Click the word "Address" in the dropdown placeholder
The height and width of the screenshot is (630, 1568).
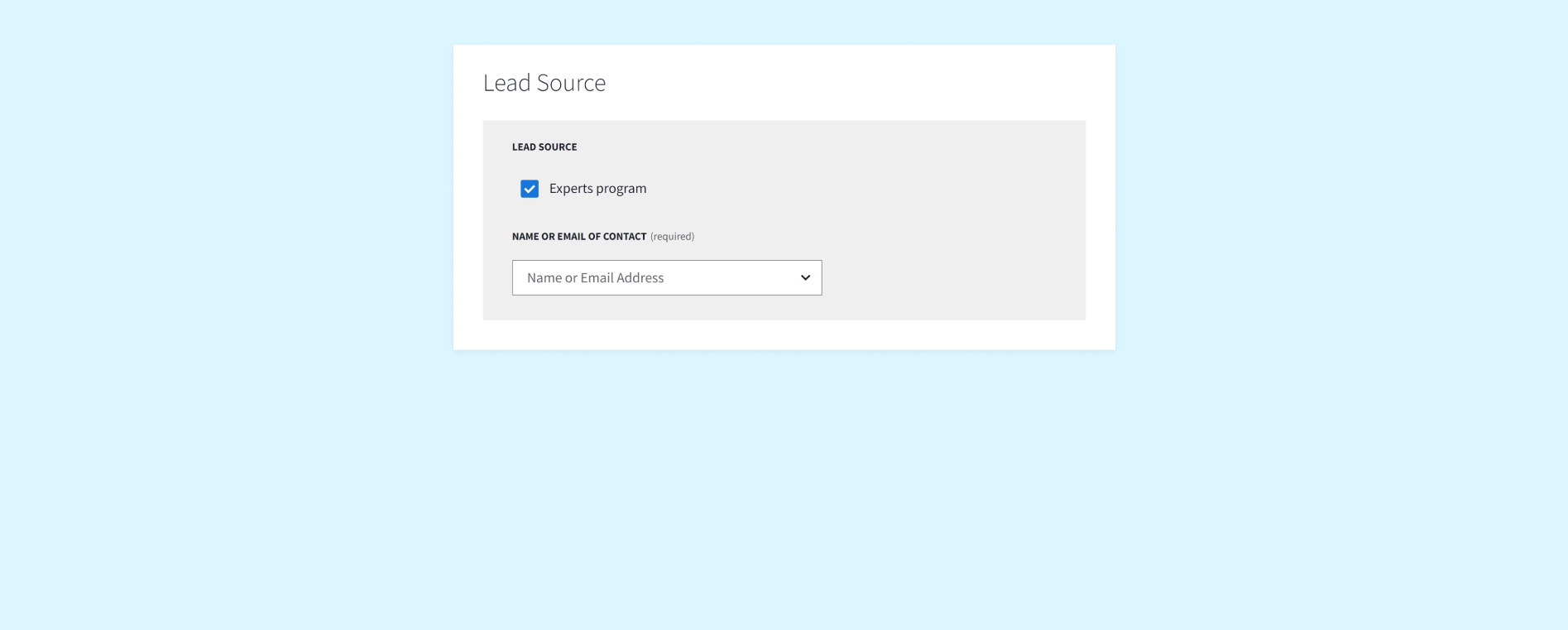640,278
